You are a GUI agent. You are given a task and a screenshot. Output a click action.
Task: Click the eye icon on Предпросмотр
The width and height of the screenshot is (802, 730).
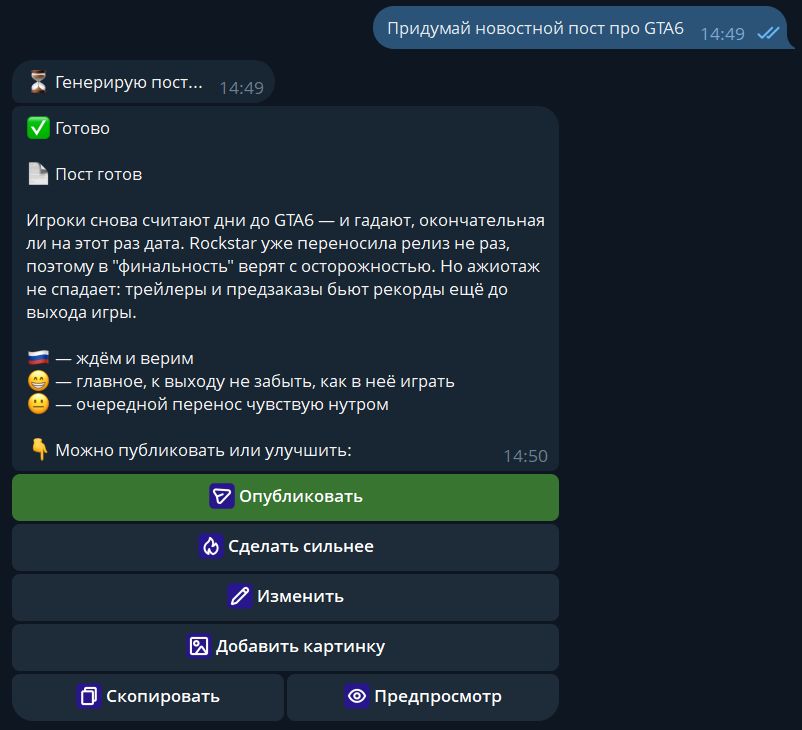(357, 696)
